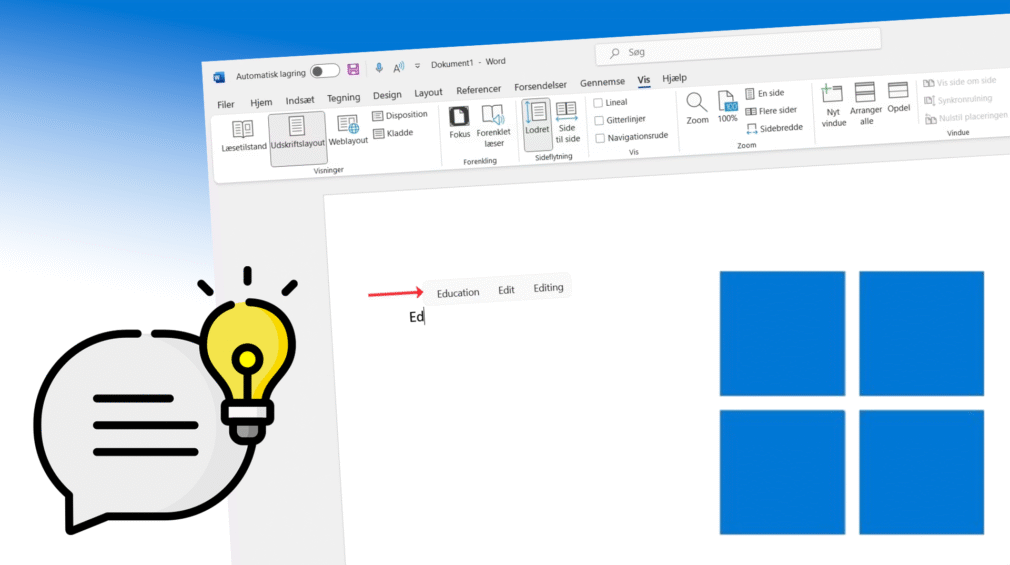This screenshot has width=1010, height=565.
Task: Expand the Quick Access toolbar dropdown arrow
Action: 417,66
